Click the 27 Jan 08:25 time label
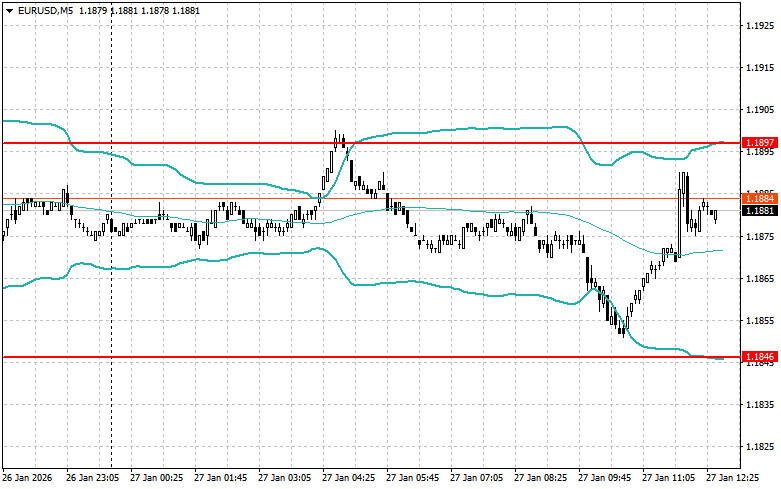The height and width of the screenshot is (489, 781). click(540, 478)
